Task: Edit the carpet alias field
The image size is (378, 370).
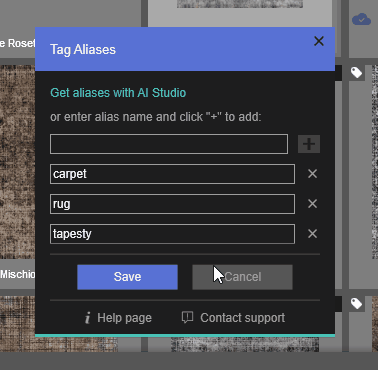Action: (172, 174)
